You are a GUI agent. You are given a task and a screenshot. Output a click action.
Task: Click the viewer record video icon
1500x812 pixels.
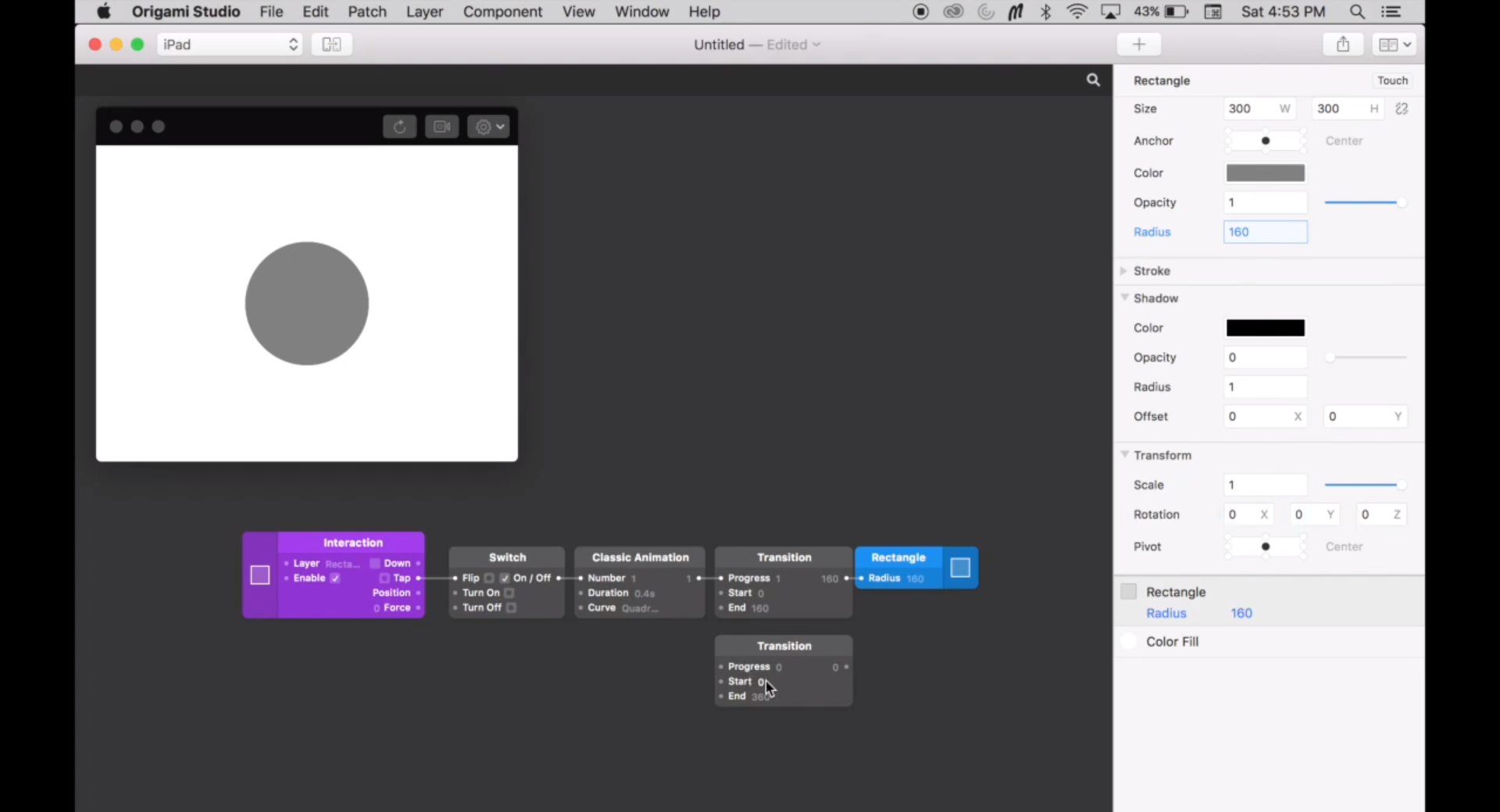(442, 126)
